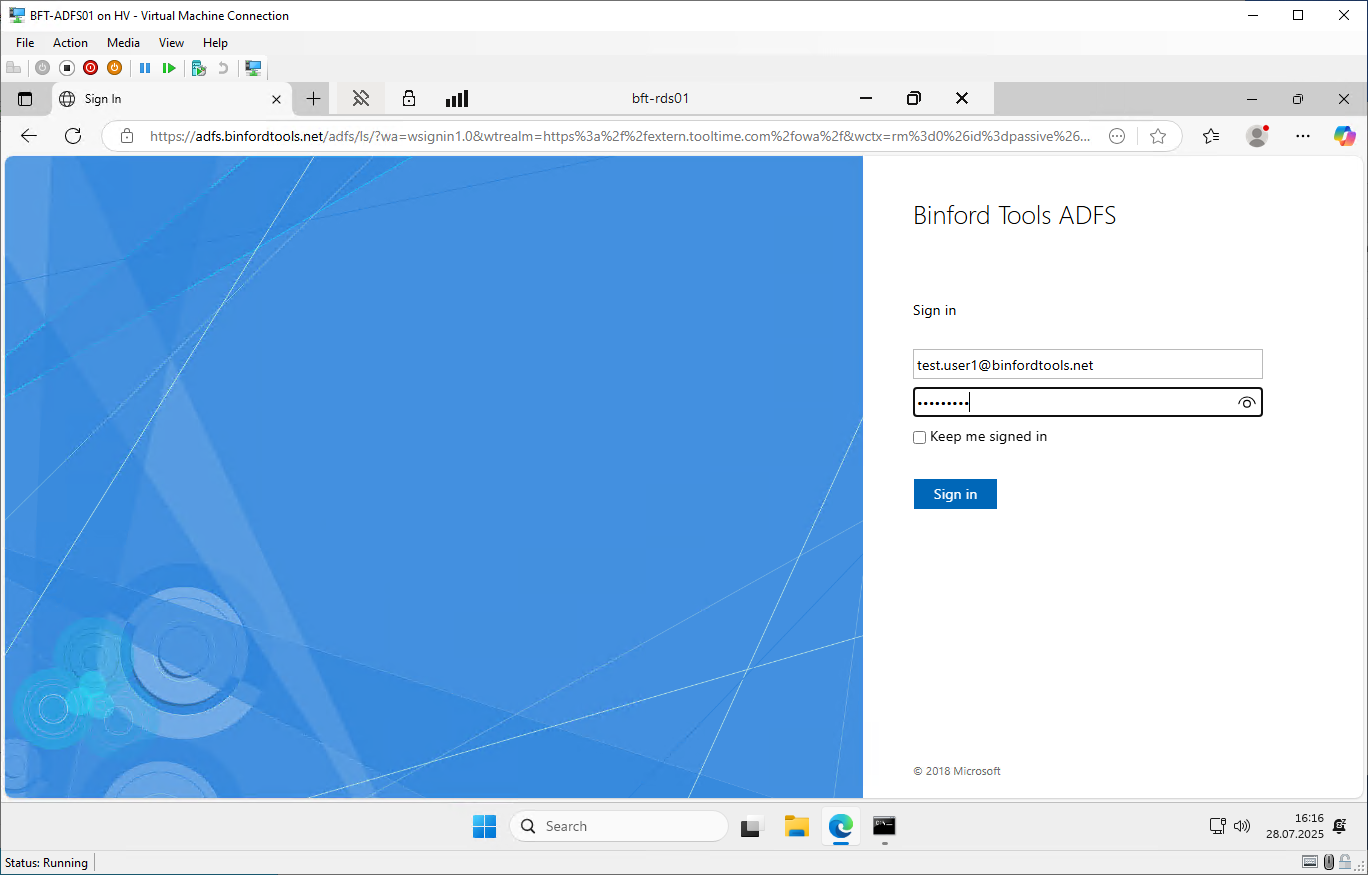This screenshot has height=875, width=1368.
Task: Close the bft-rds01 remote session
Action: click(962, 98)
